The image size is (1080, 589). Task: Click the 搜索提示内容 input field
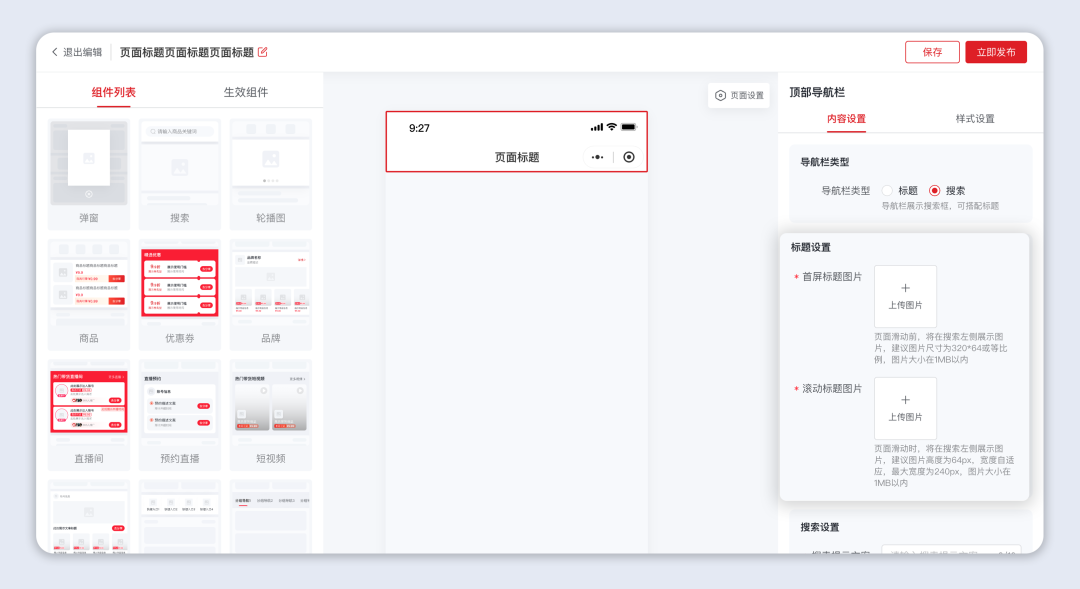[x=950, y=555]
